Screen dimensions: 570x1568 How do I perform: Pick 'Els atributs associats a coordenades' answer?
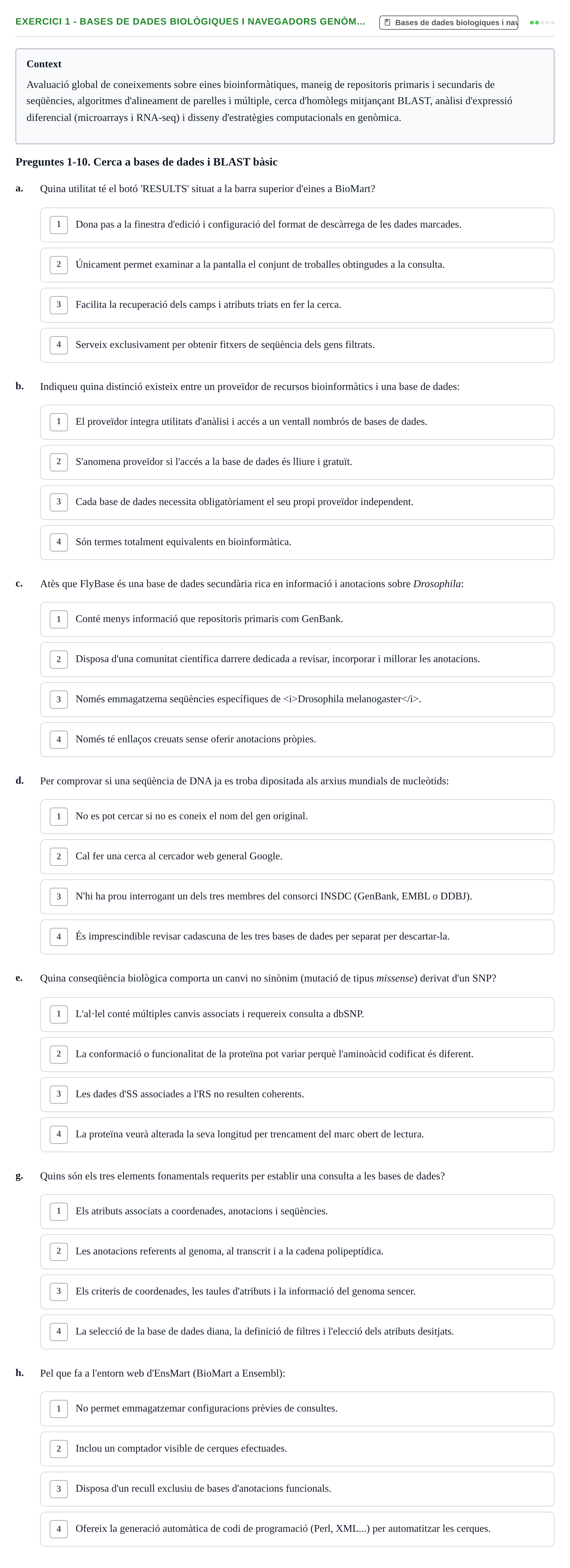point(297,1211)
